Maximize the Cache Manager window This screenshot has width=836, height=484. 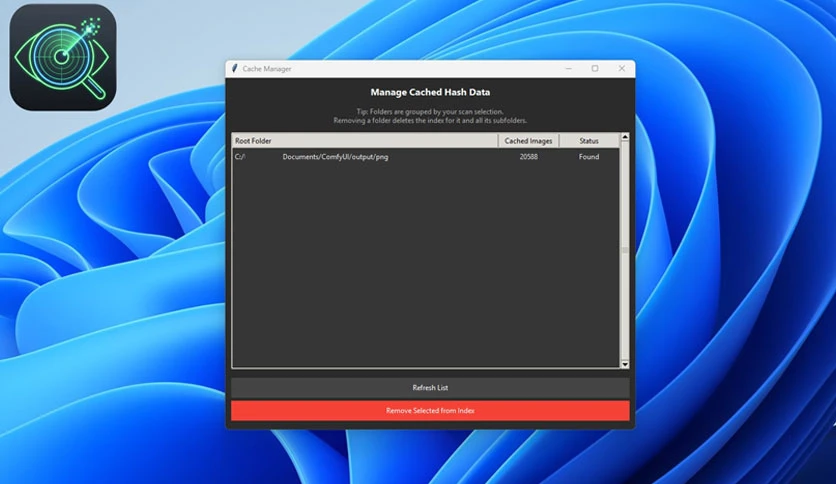595,68
